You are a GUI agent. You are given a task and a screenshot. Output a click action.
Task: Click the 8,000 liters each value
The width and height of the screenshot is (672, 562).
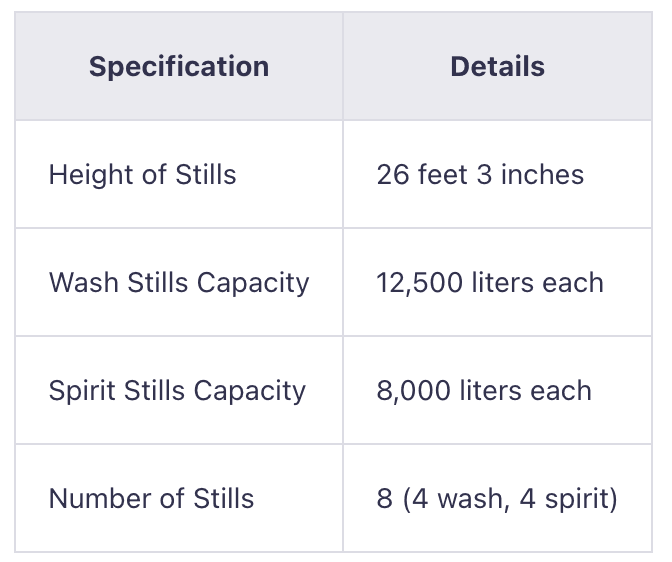pos(484,391)
